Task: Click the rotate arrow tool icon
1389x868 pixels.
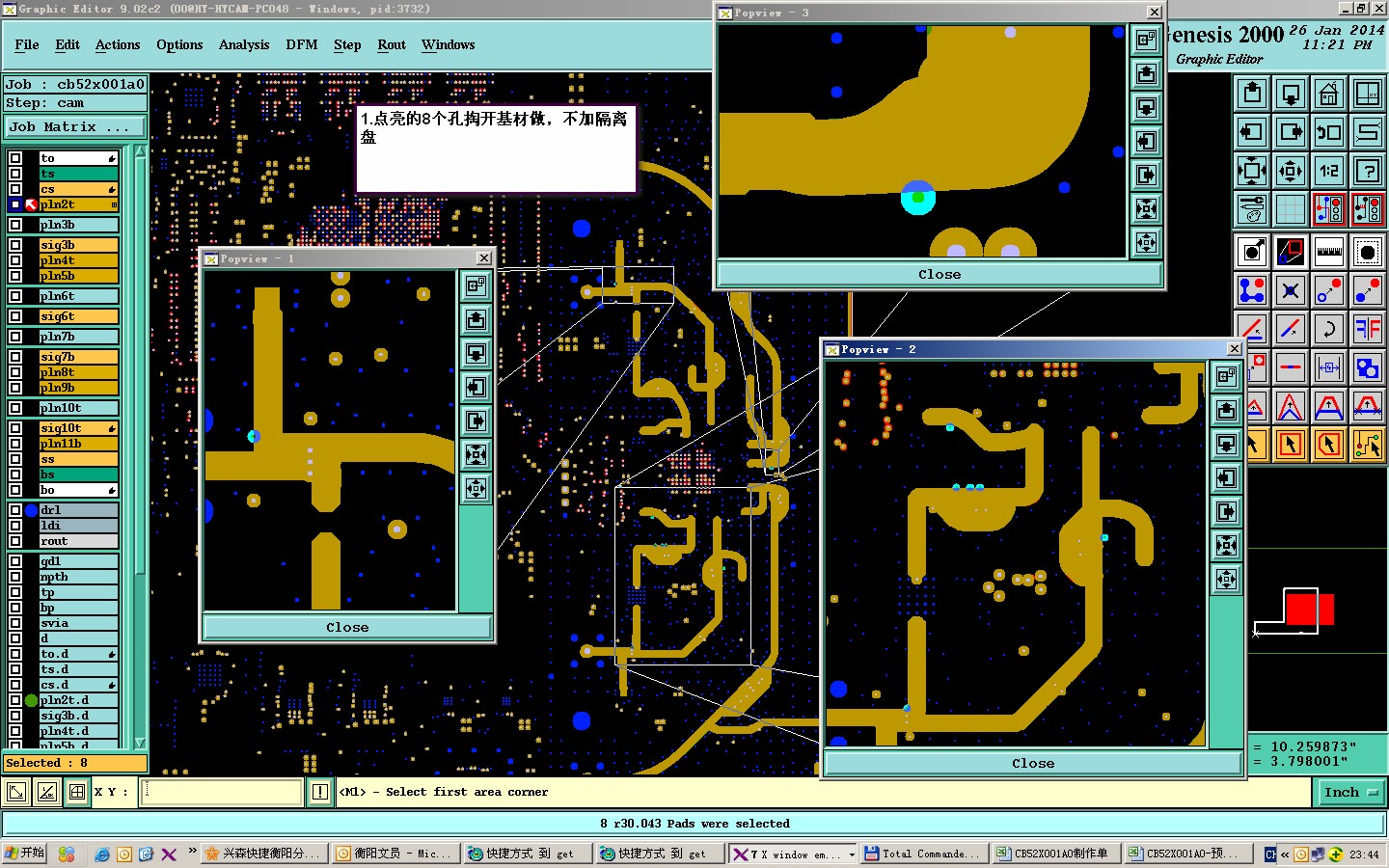Action: [1329, 329]
